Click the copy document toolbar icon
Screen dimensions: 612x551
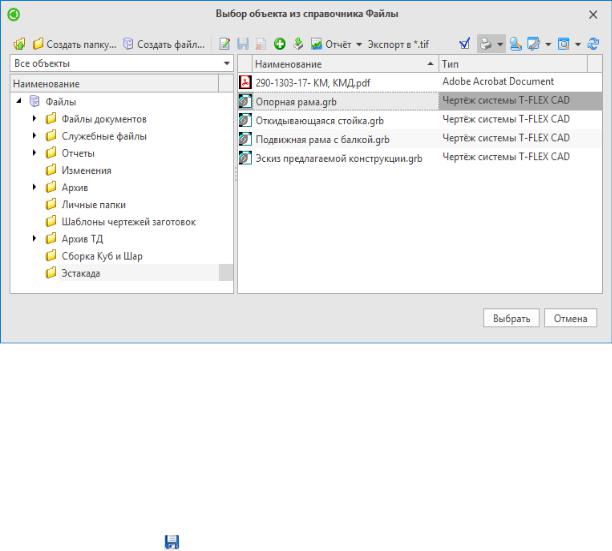pyautogui.click(x=261, y=44)
